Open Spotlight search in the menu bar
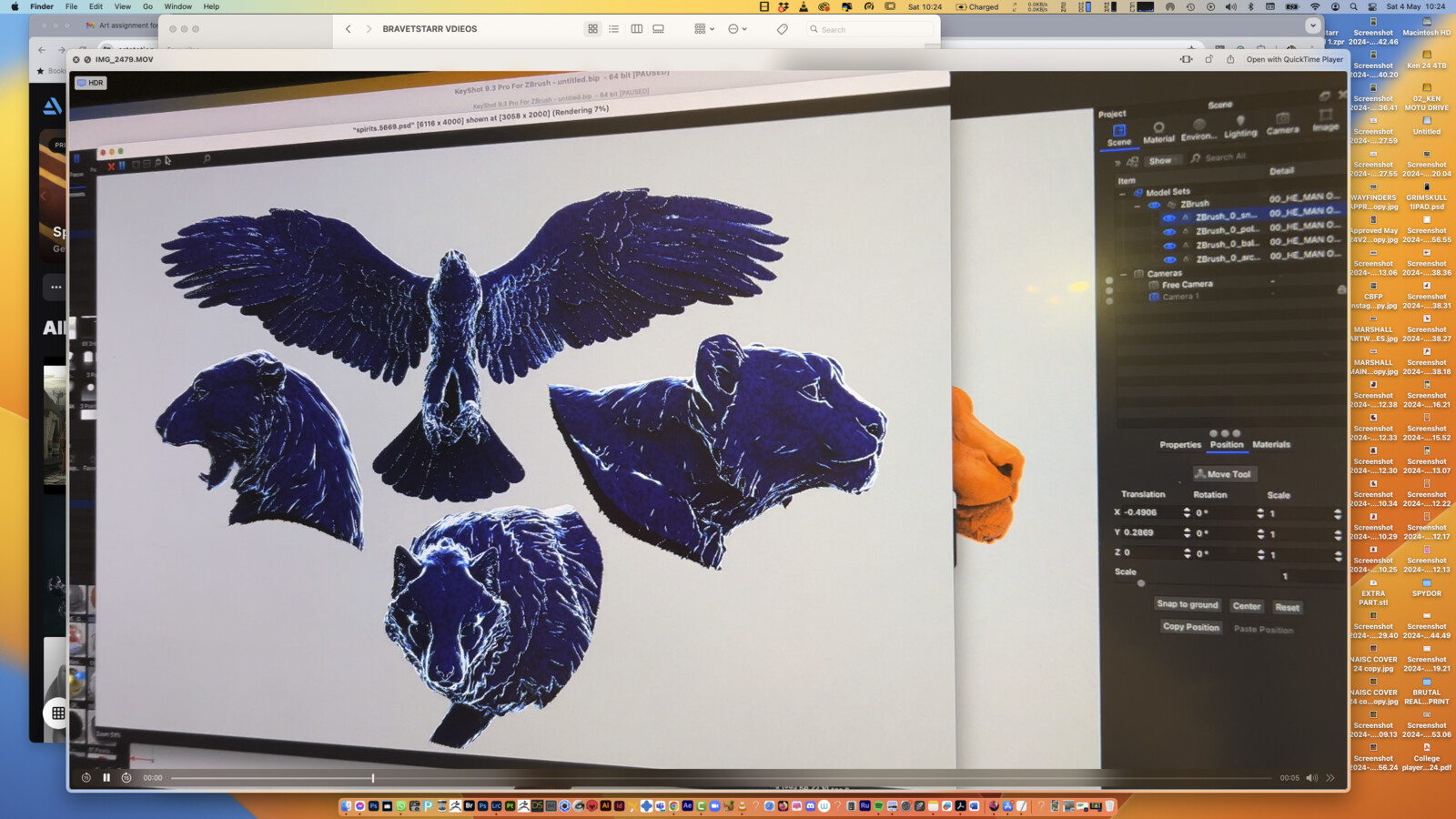 [1354, 6]
